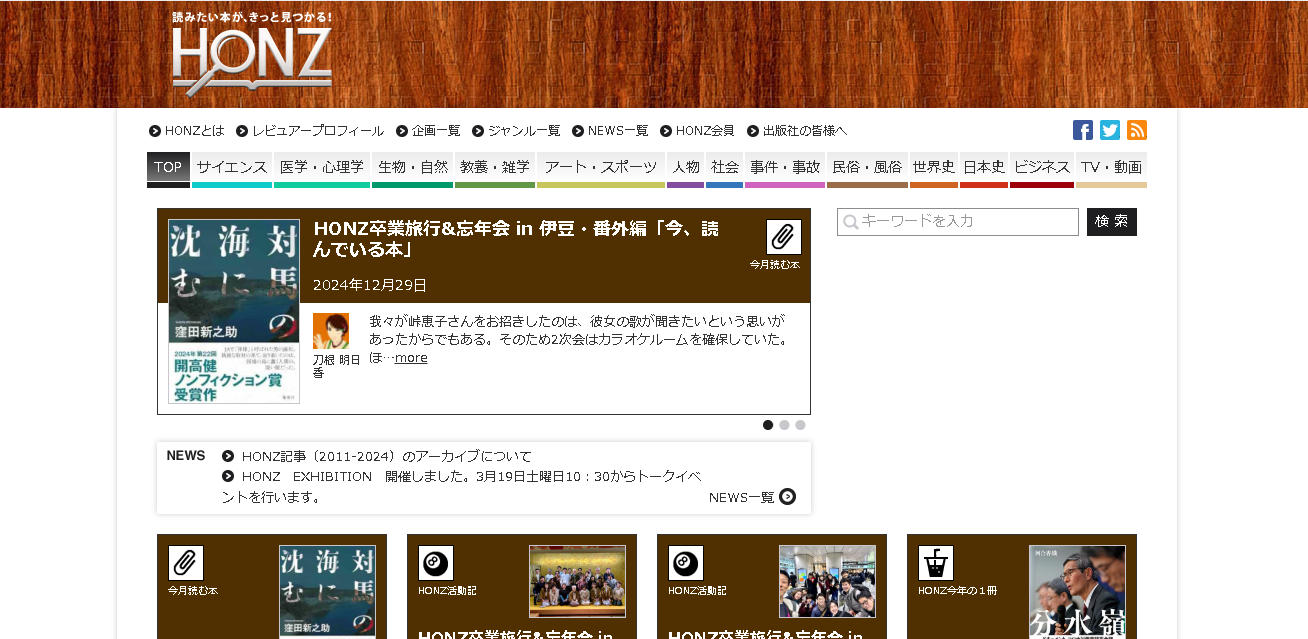Jump to the third carousel dot
This screenshot has width=1308, height=639.
pyautogui.click(x=800, y=425)
